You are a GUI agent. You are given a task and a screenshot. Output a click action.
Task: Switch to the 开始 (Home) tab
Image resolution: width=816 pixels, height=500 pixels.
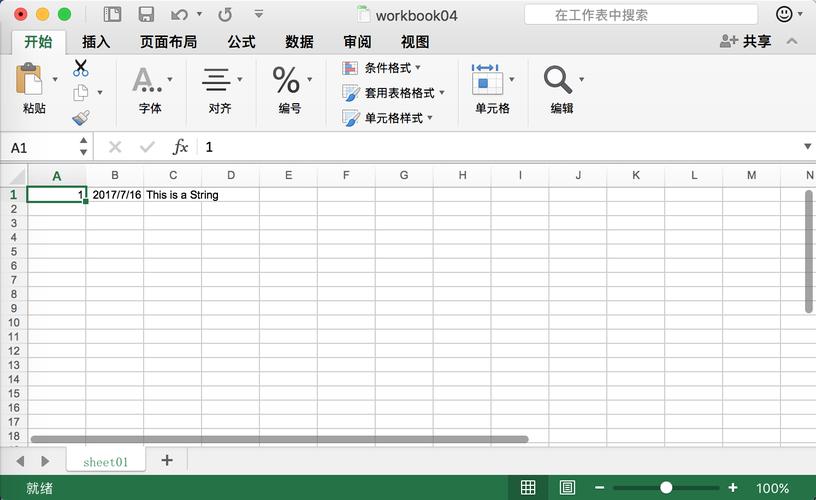[39, 42]
